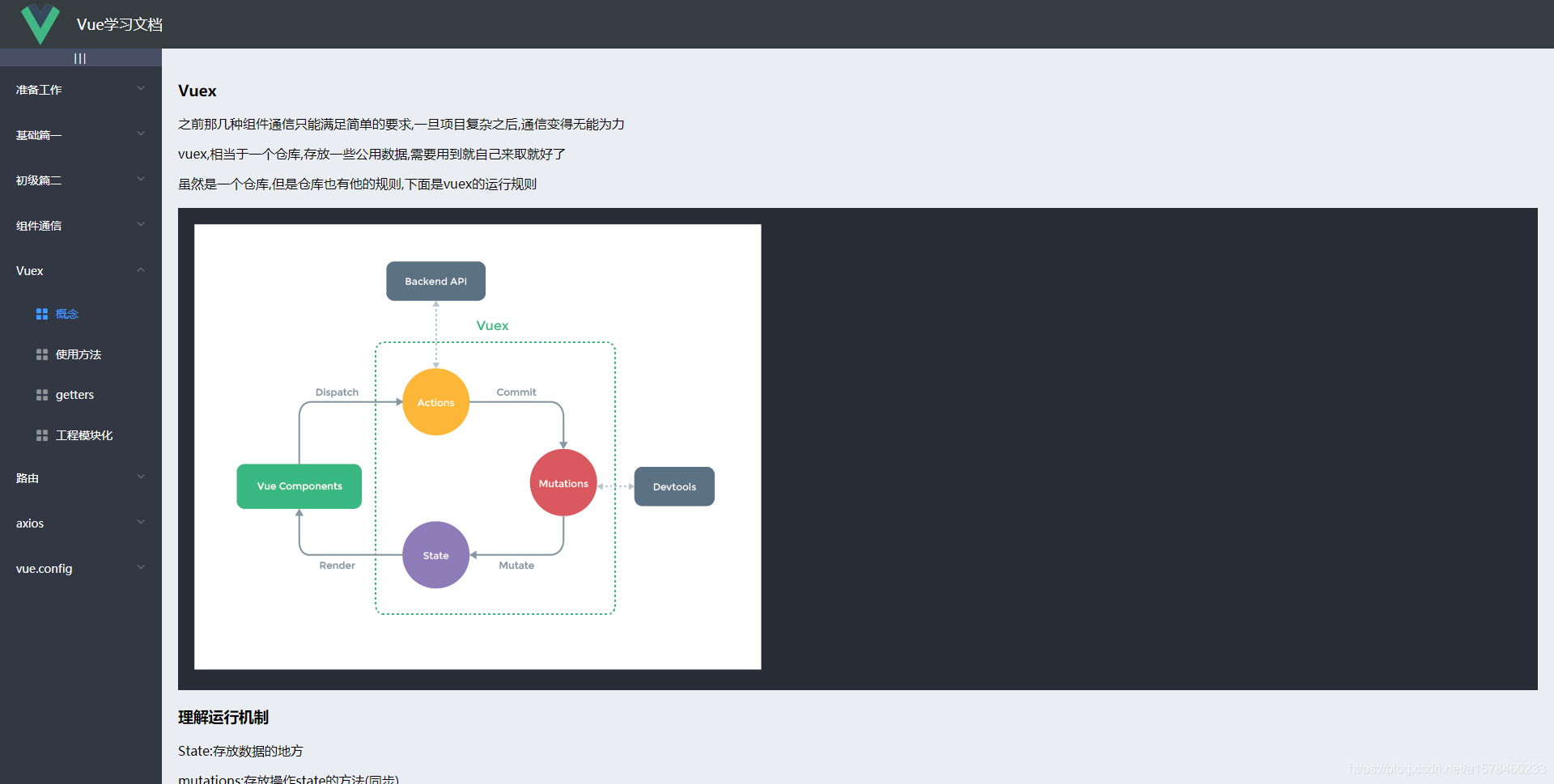
Task: Click the 理解运行机制 heading
Action: click(x=223, y=717)
